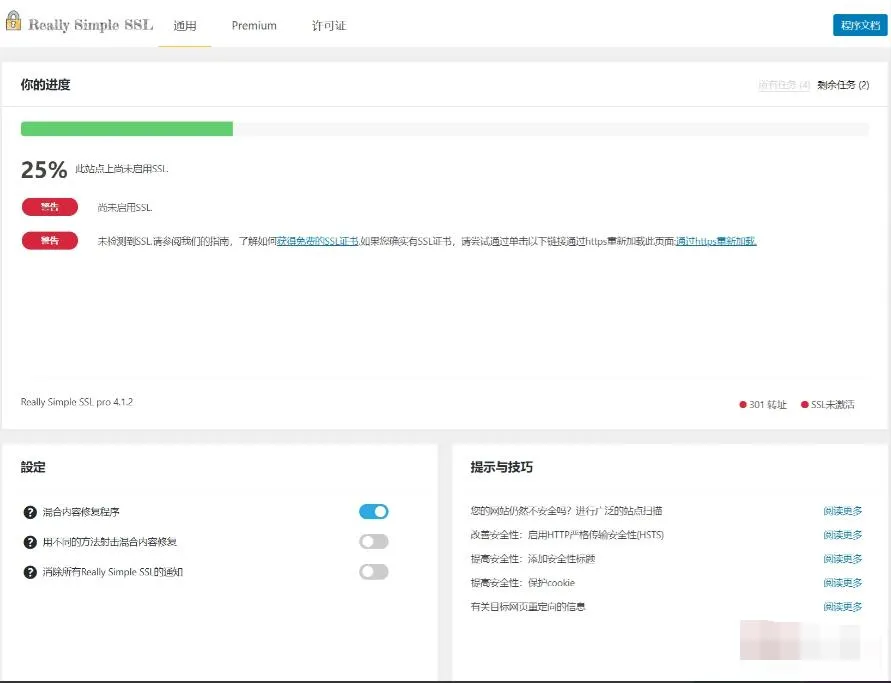
Task: Click the blue 程序文档 button
Action: coord(860,25)
